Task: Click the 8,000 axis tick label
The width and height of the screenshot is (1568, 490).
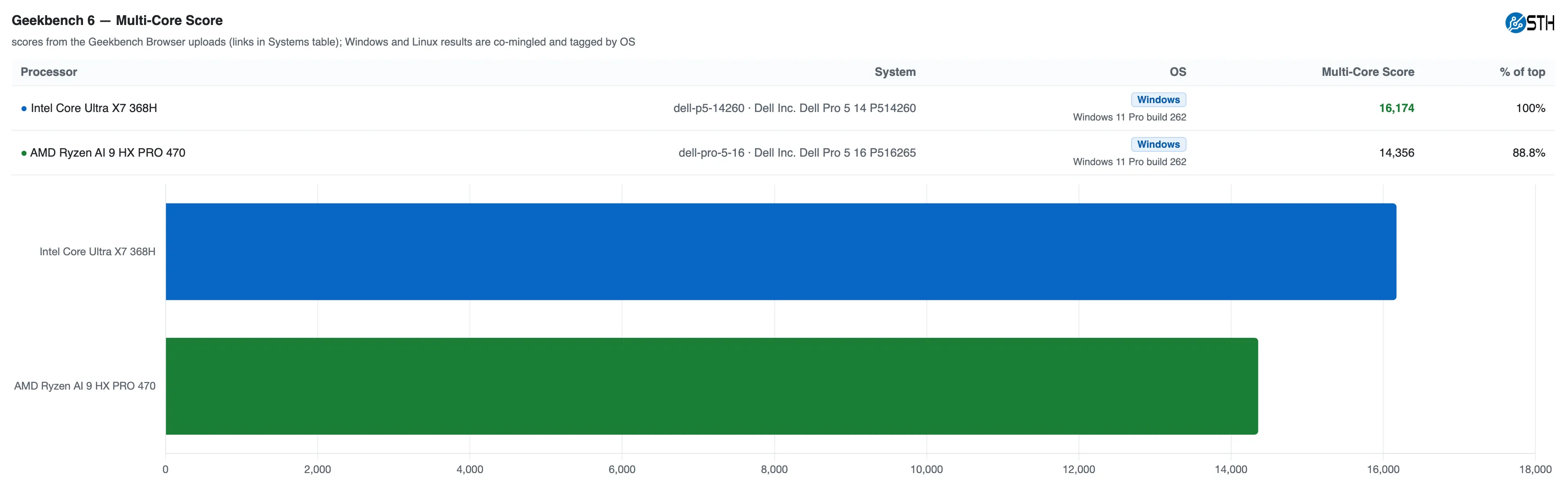Action: click(x=774, y=469)
